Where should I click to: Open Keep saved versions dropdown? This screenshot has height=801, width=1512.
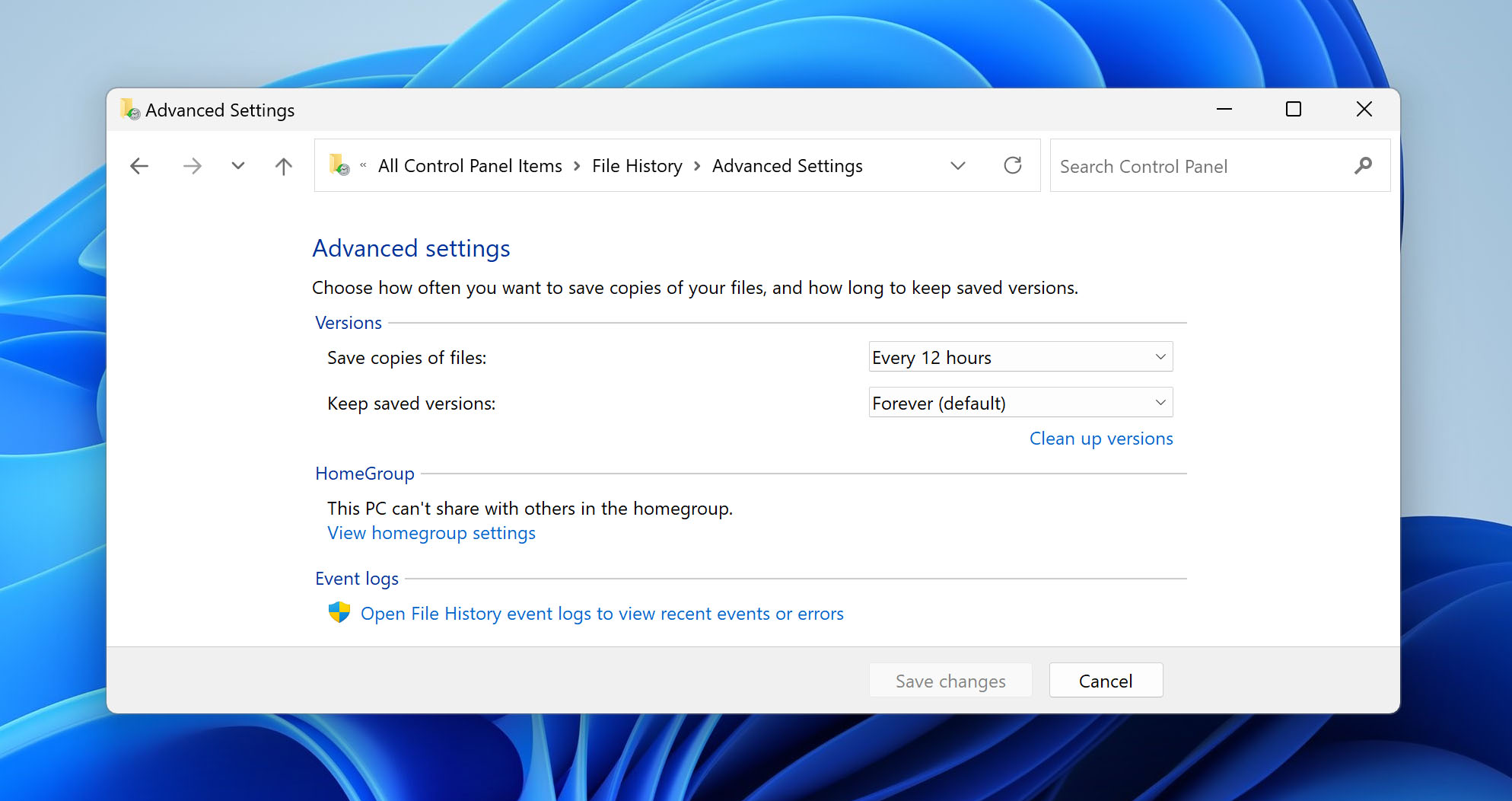(x=1020, y=403)
